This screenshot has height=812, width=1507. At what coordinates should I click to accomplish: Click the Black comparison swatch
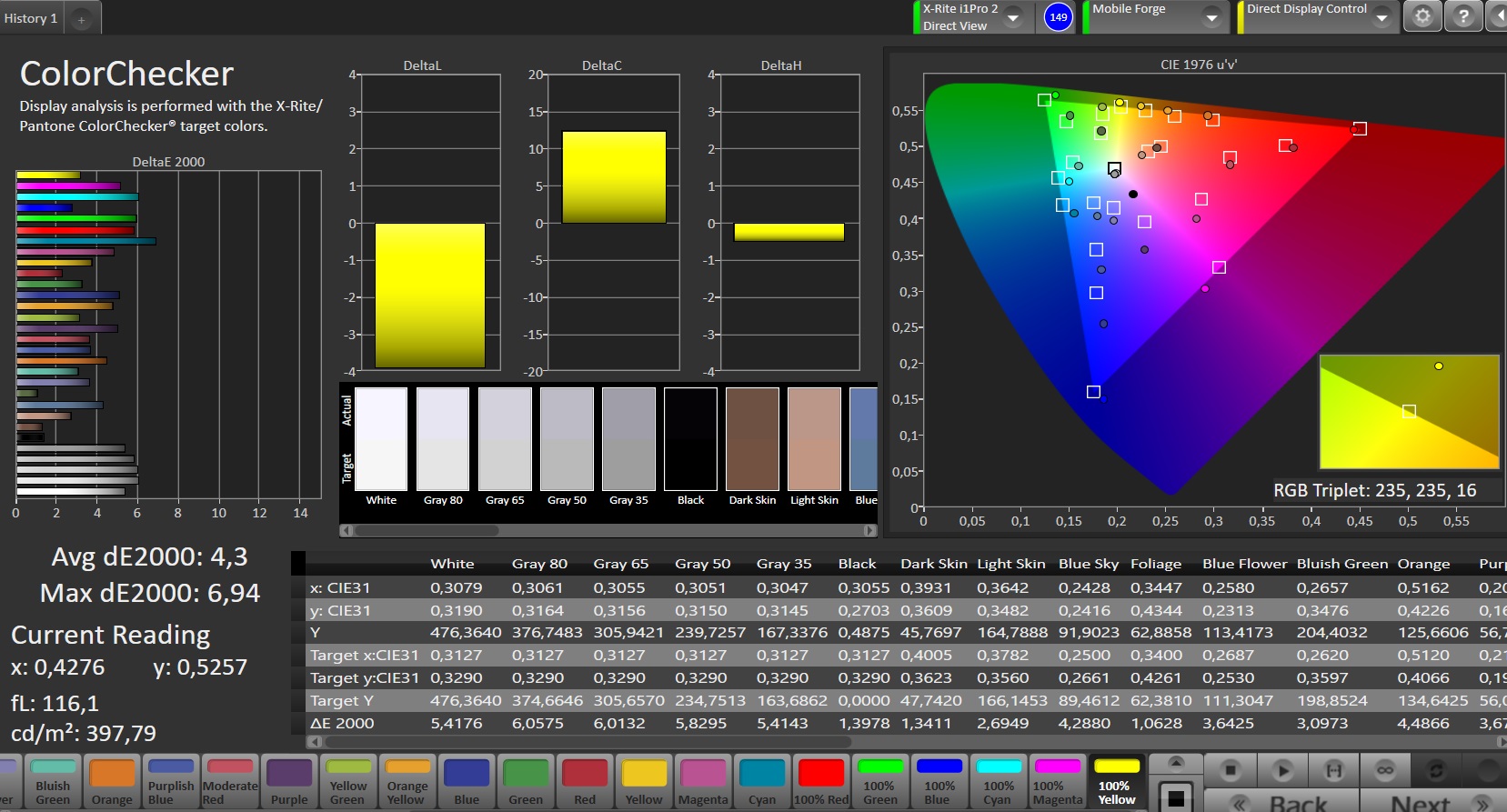[x=690, y=439]
